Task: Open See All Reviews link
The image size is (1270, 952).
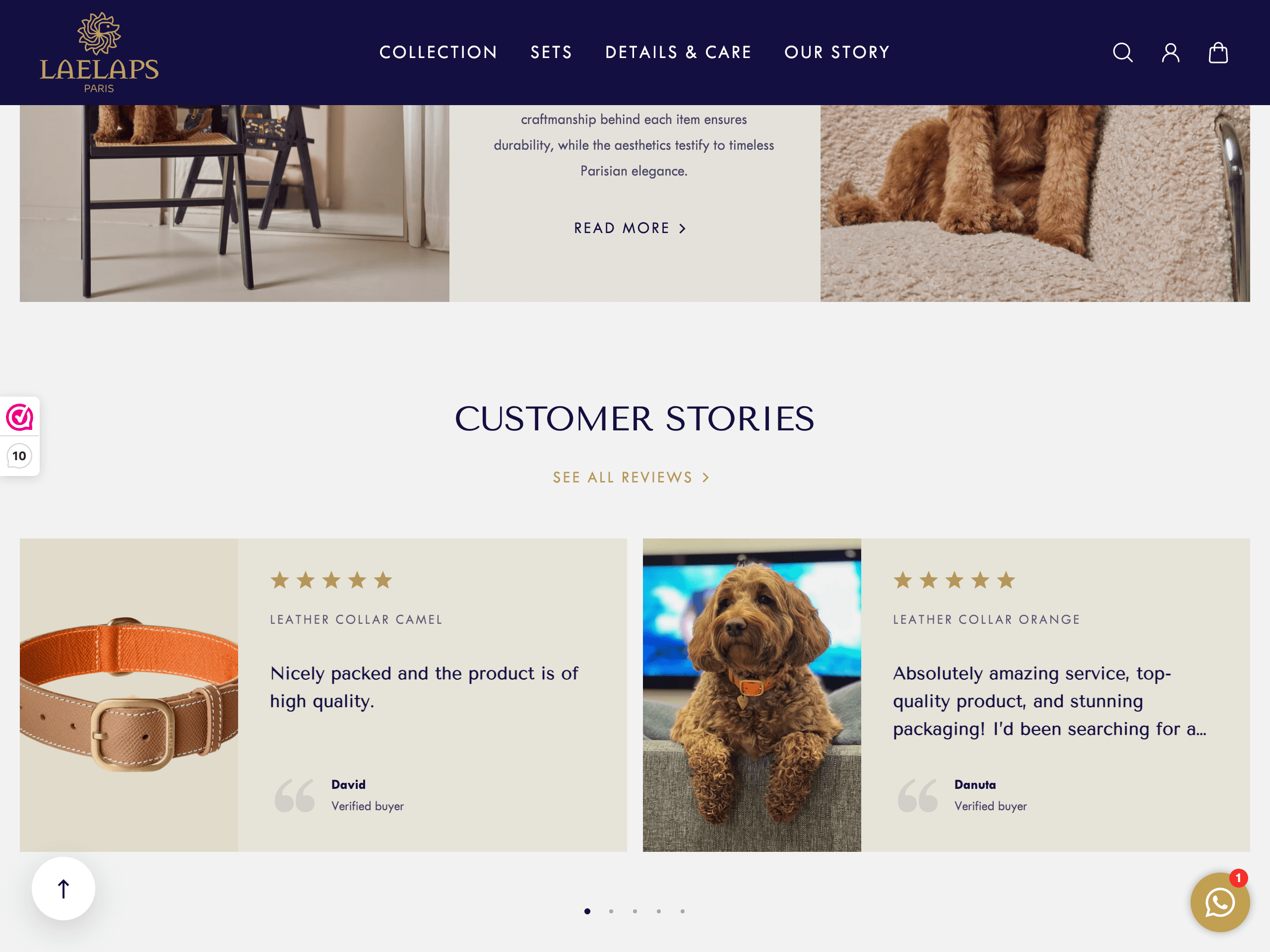Action: [x=631, y=477]
